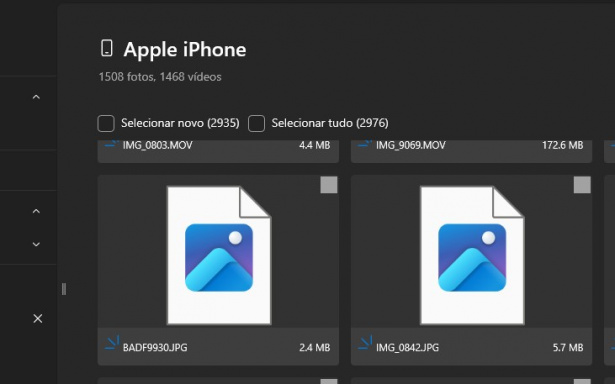Viewport: 615px width, 384px height.
Task: Select the IMG_9069.MOV file name
Action: [x=411, y=146]
